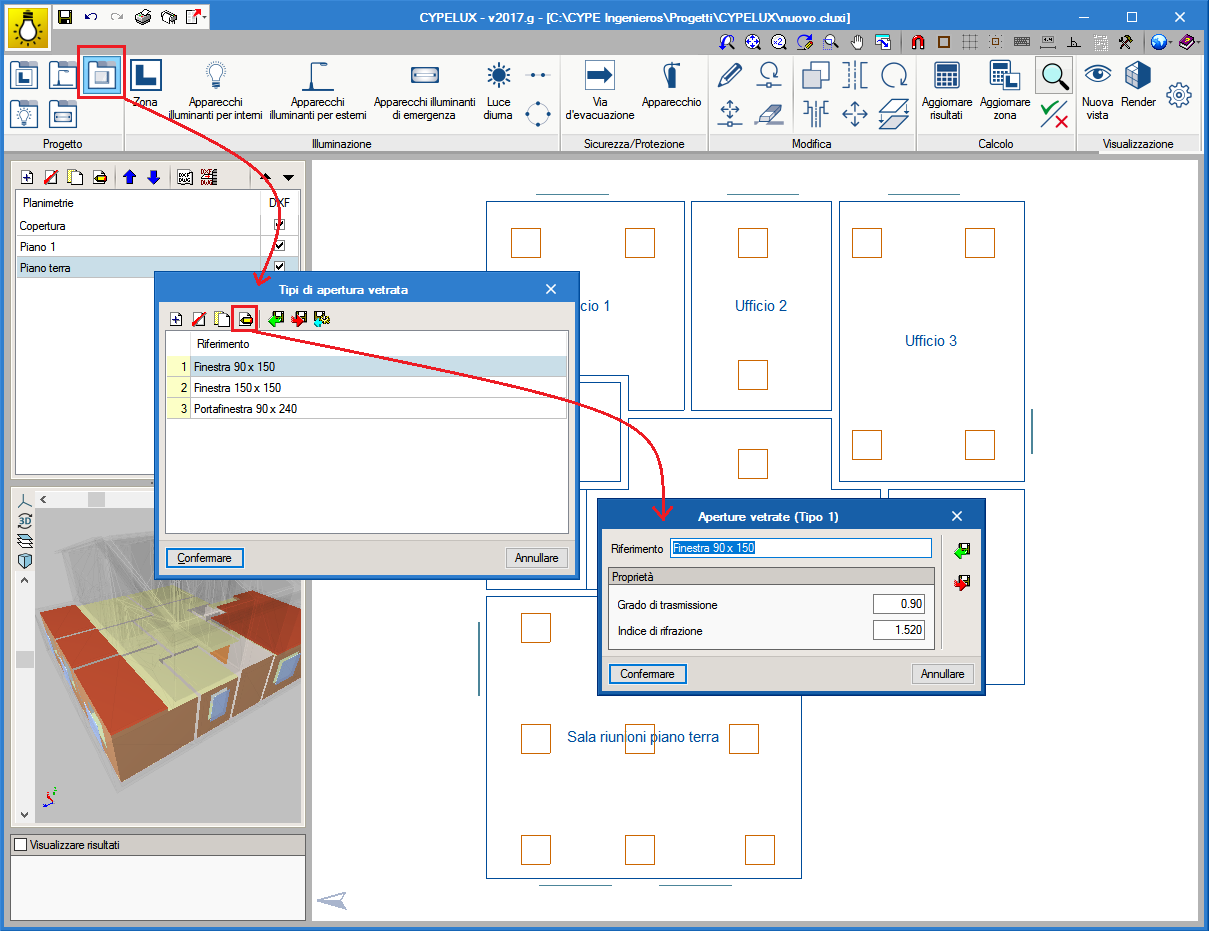Open the Render view
1209x931 pixels.
tap(1138, 84)
